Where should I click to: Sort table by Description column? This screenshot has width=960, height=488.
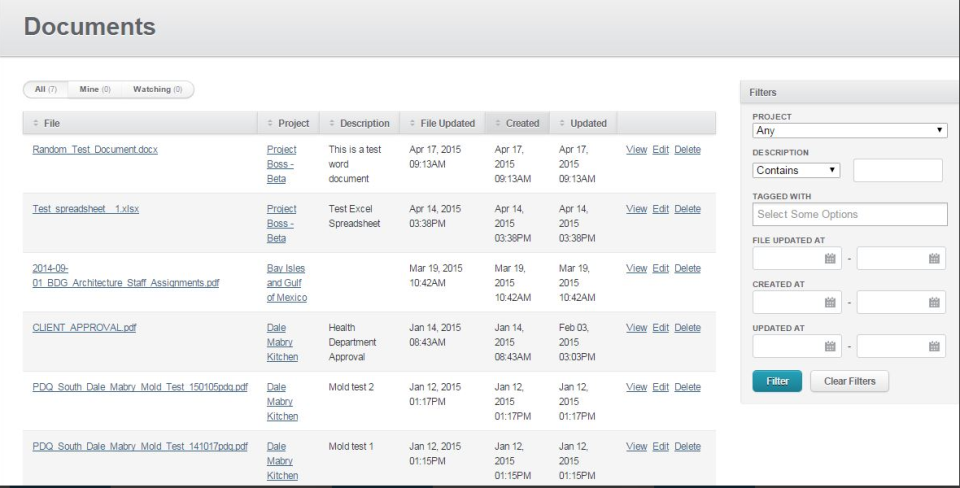click(x=359, y=123)
